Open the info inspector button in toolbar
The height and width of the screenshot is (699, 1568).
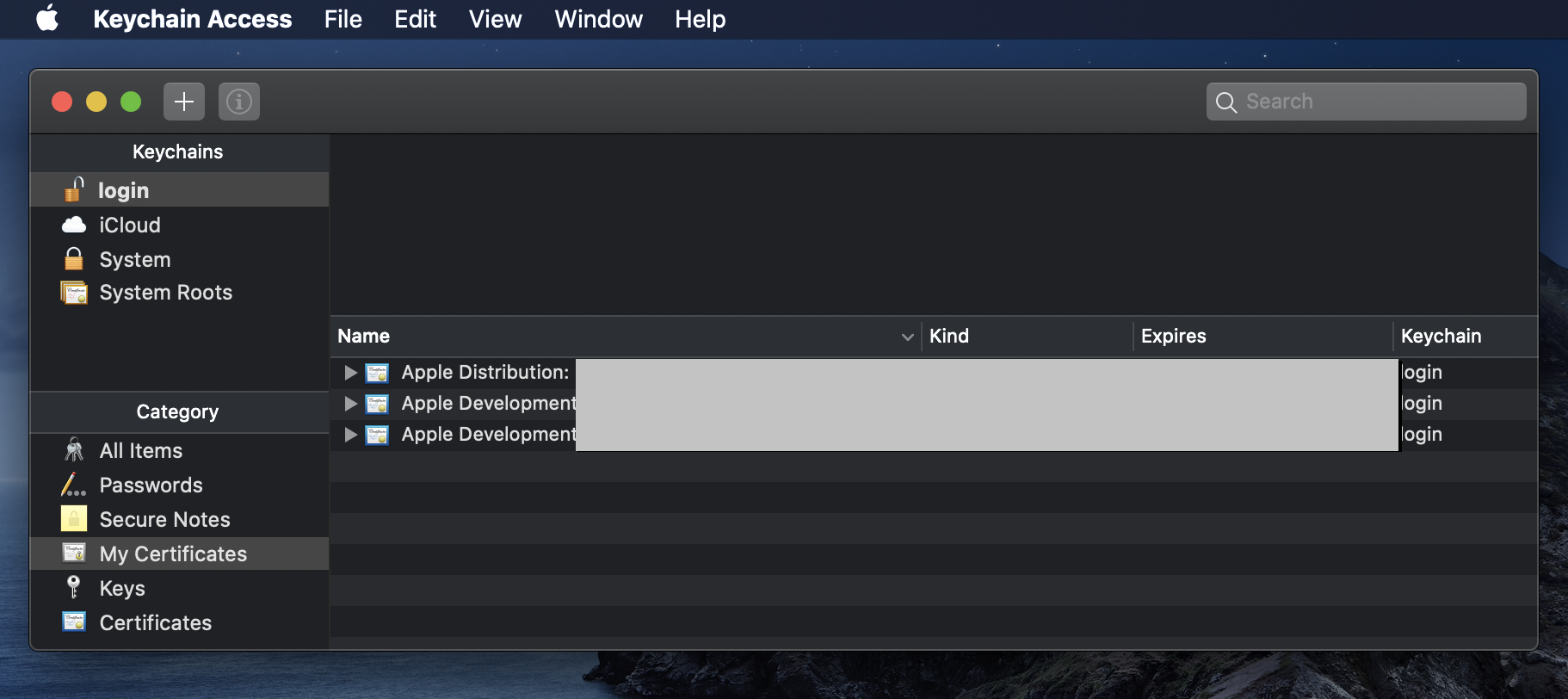point(239,102)
